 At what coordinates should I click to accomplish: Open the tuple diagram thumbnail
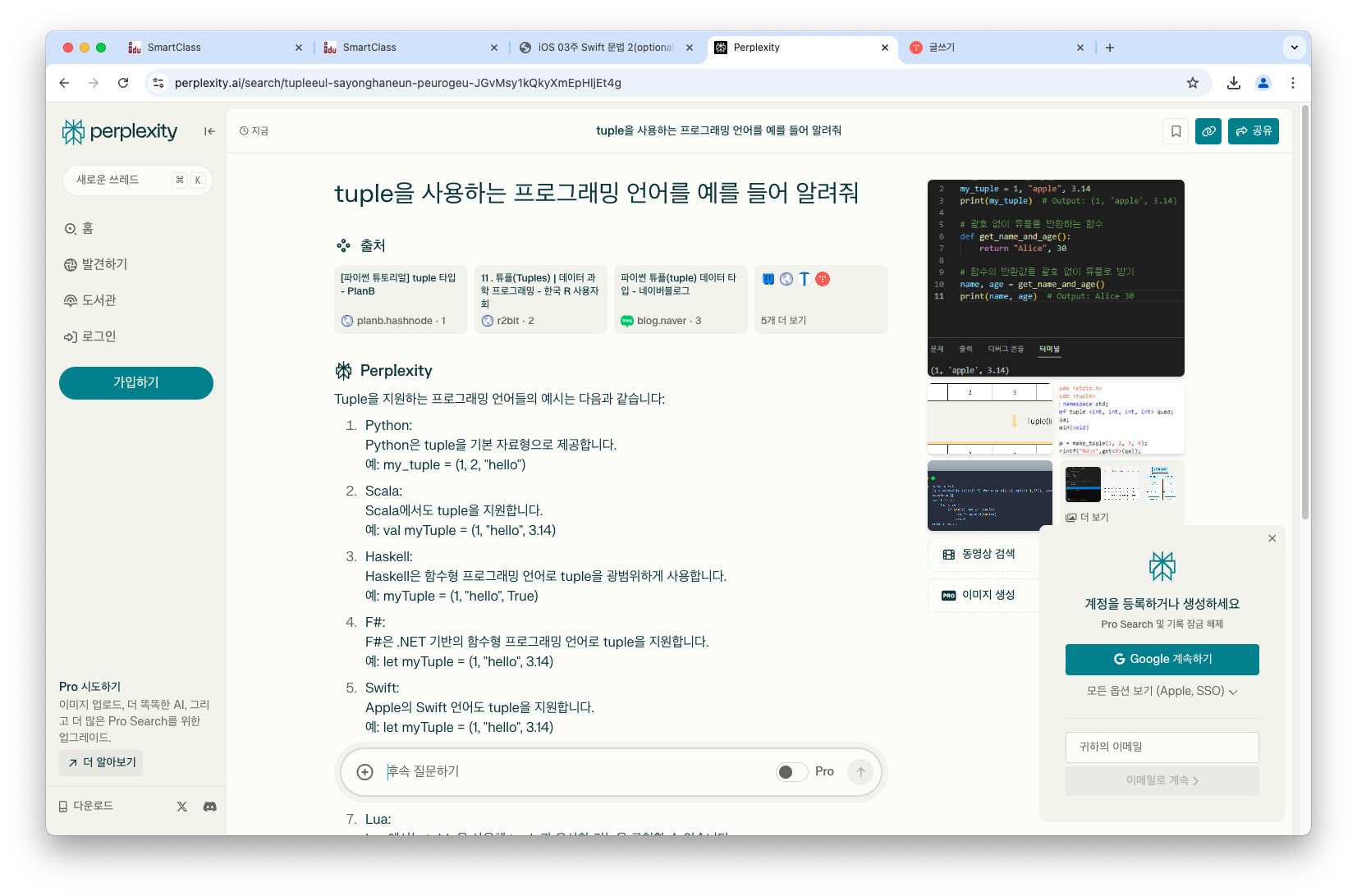point(990,418)
